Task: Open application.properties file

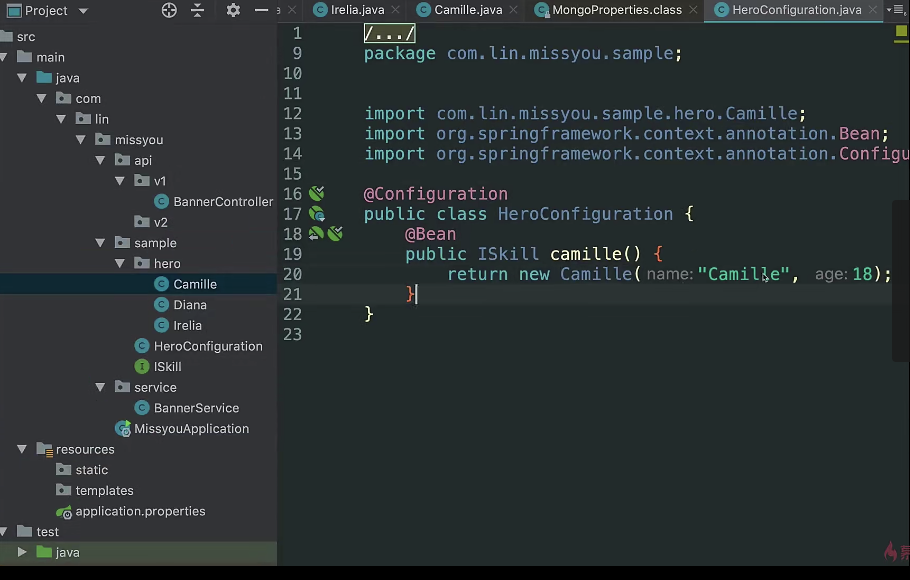Action: (x=140, y=511)
